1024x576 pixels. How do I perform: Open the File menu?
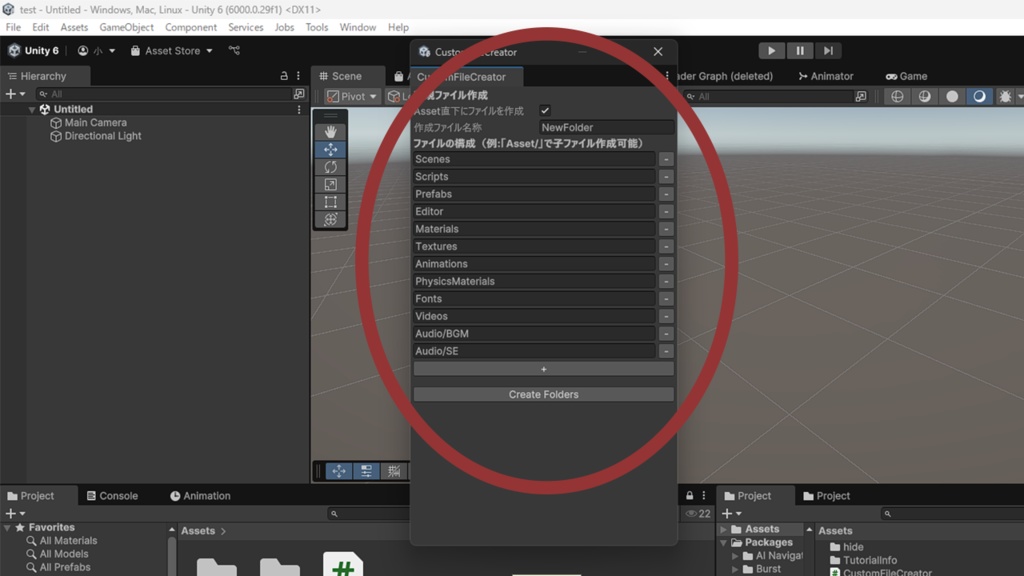pyautogui.click(x=13, y=27)
